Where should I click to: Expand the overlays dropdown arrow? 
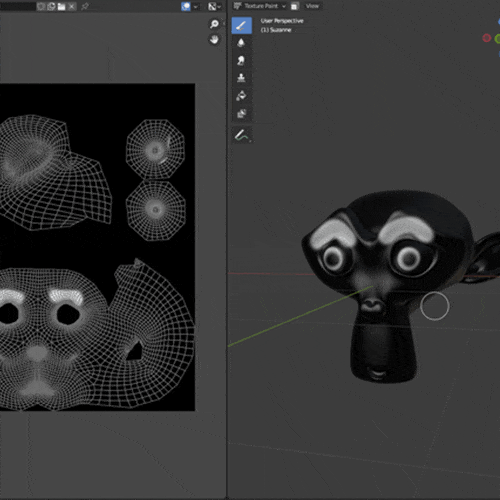point(196,6)
